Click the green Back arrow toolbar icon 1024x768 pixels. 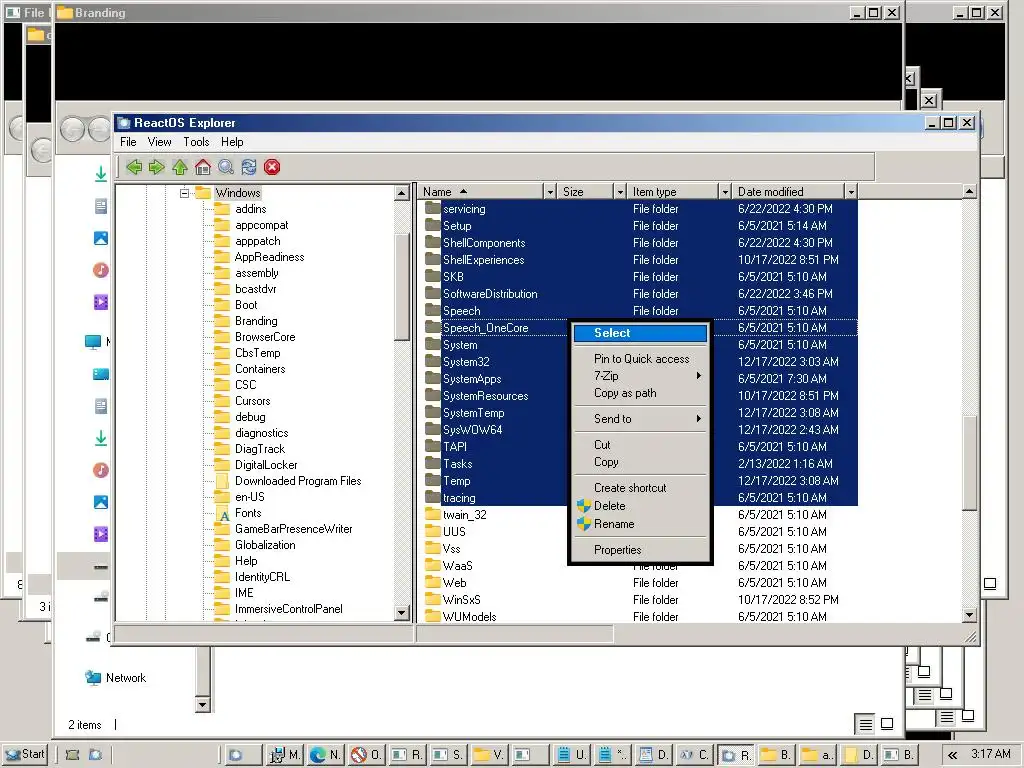[x=134, y=167]
